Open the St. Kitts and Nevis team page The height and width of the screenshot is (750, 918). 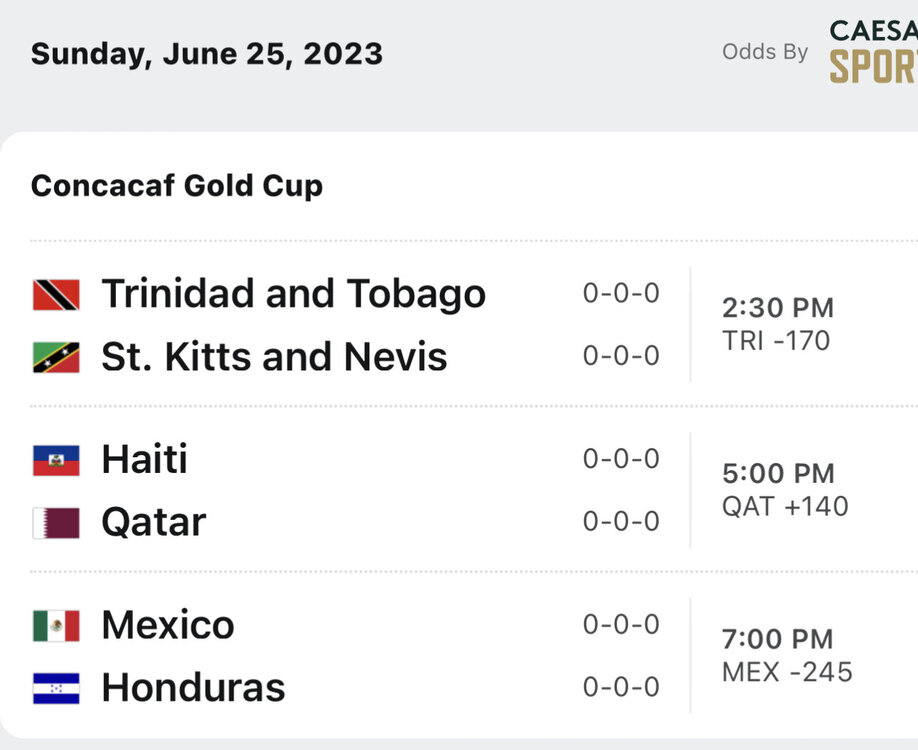274,357
